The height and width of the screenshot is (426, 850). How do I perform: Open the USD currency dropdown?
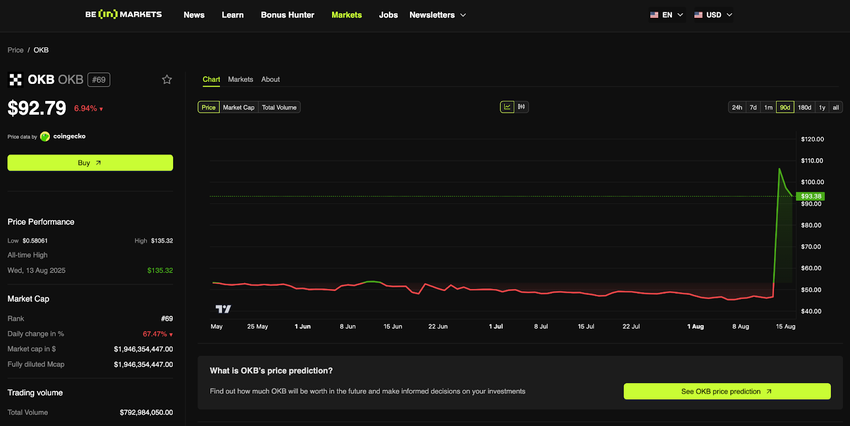[x=719, y=15]
